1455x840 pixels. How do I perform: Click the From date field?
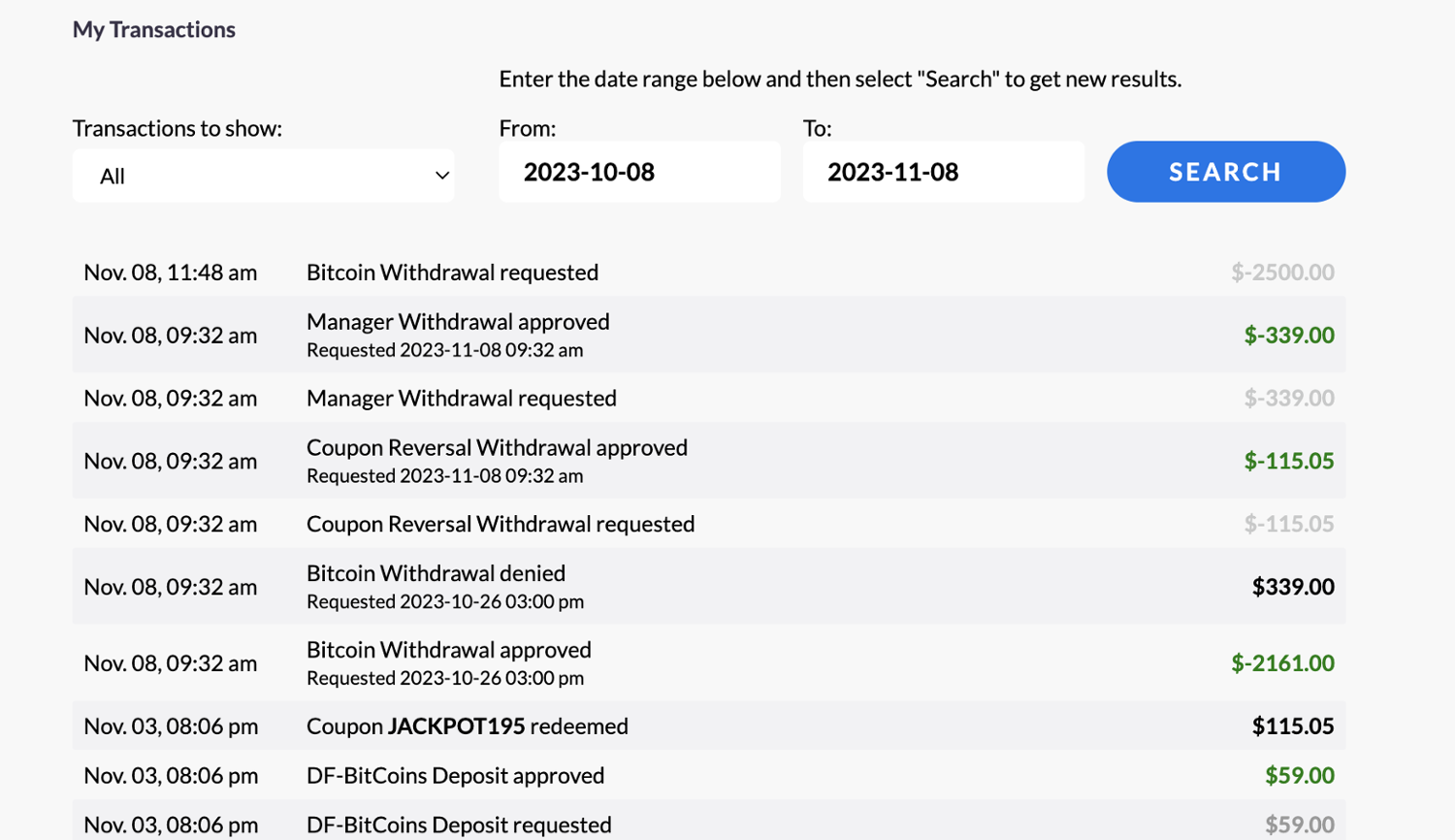638,172
